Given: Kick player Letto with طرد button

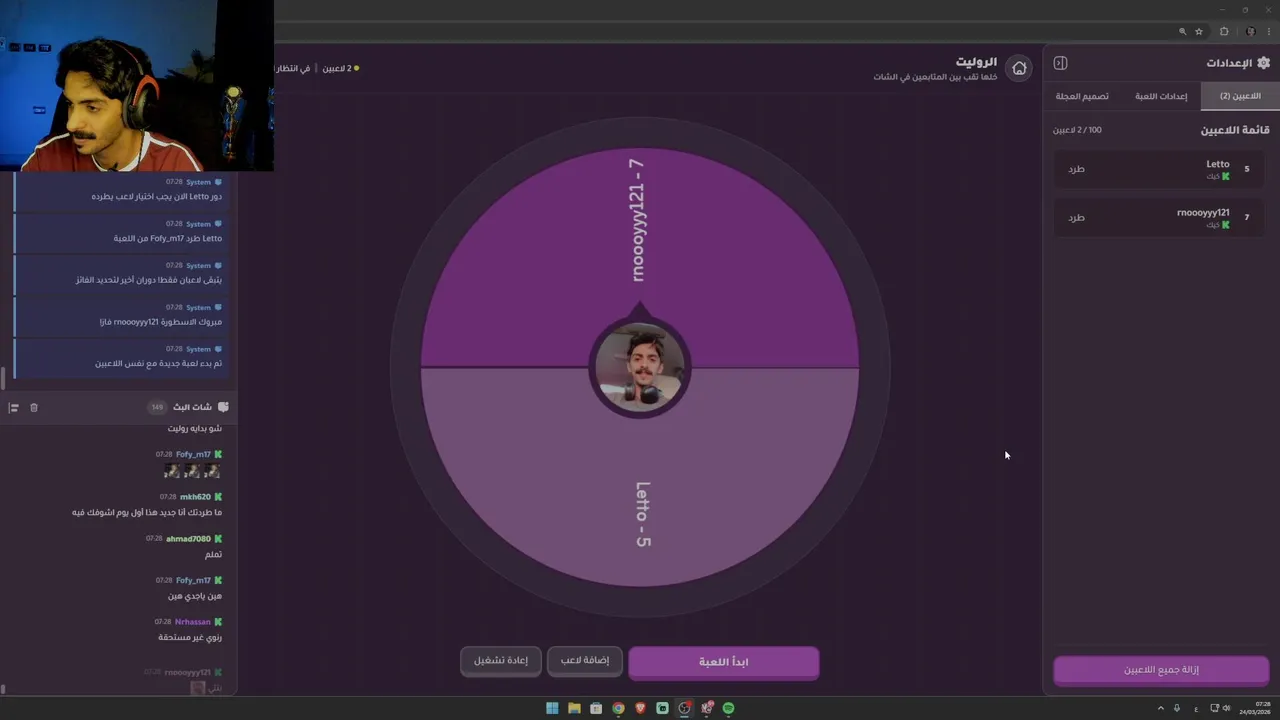Looking at the screenshot, I should [1076, 169].
